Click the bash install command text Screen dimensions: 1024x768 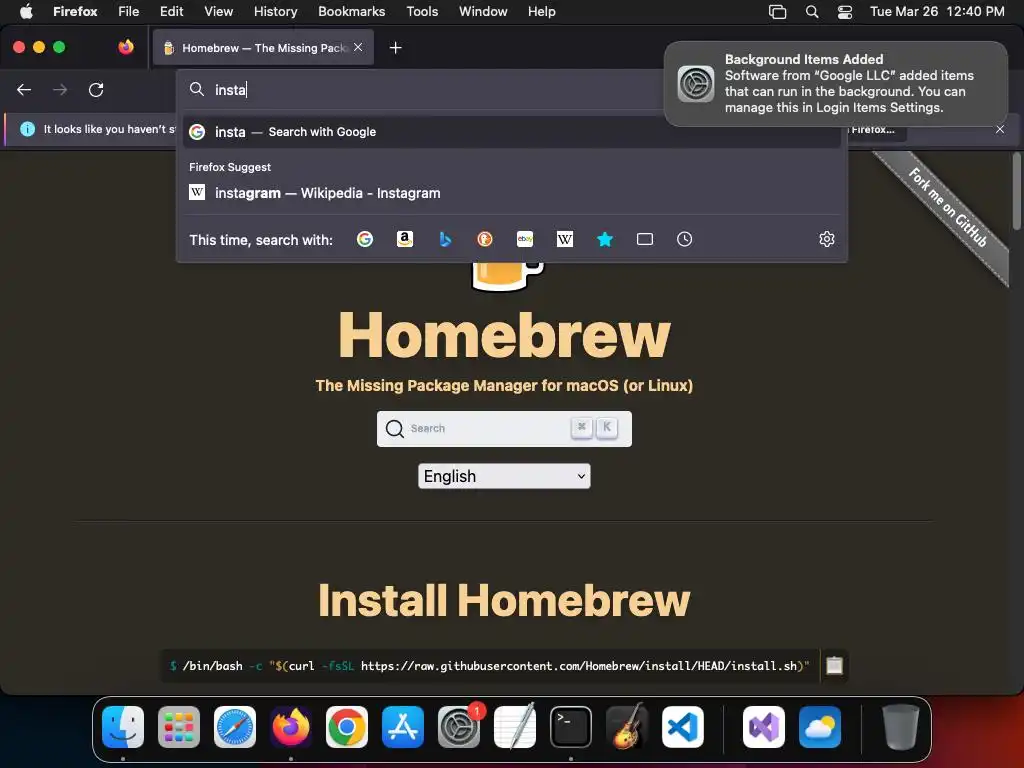(x=490, y=666)
